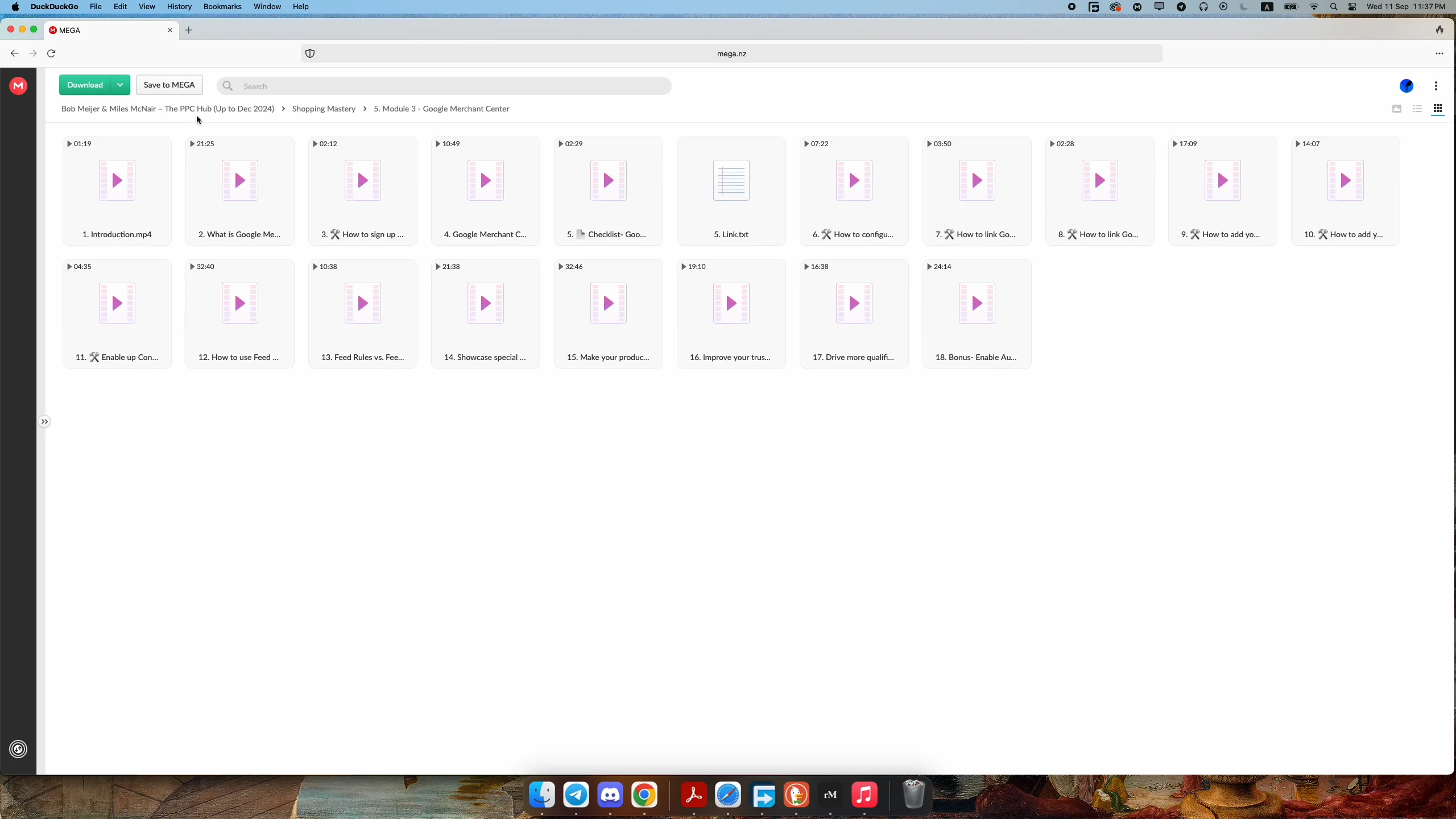The width and height of the screenshot is (1456, 819).
Task: Click the MEGA logo in sidebar
Action: [18, 86]
